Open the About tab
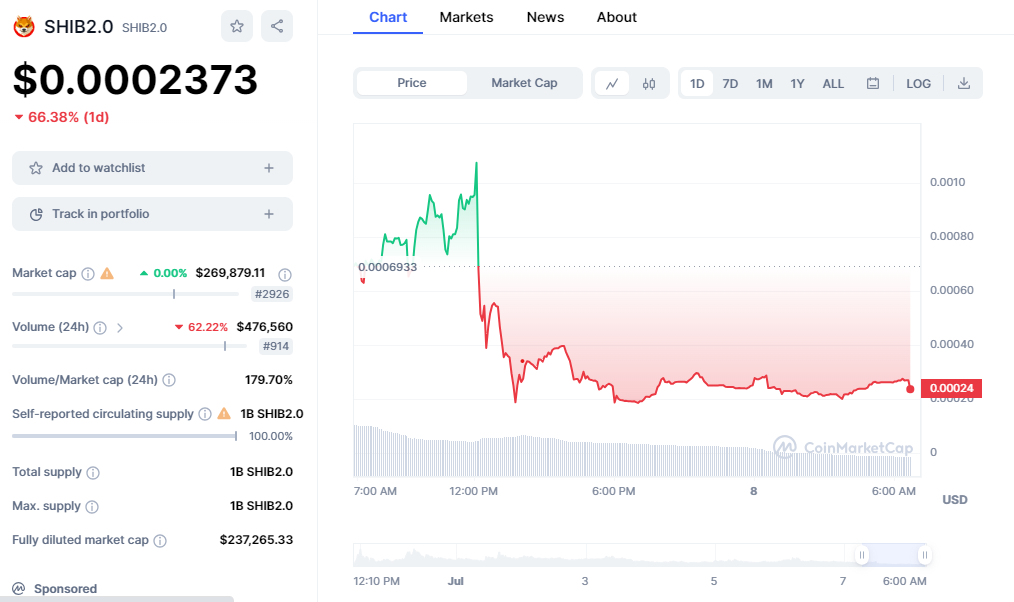This screenshot has width=1014, height=602. pyautogui.click(x=616, y=17)
